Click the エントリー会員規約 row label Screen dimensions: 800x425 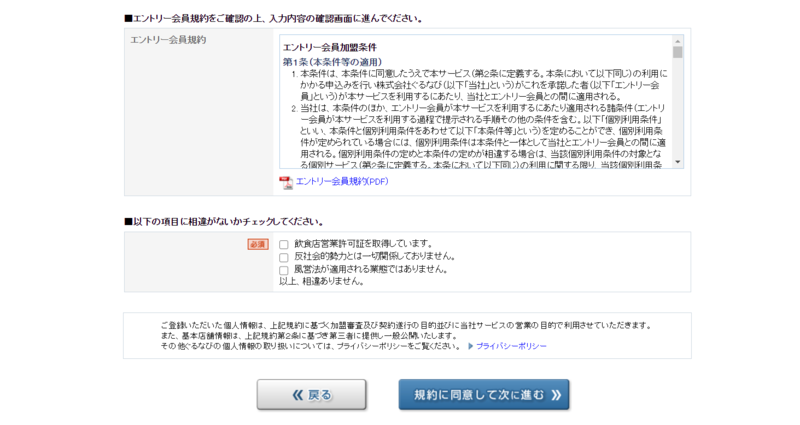pos(168,40)
